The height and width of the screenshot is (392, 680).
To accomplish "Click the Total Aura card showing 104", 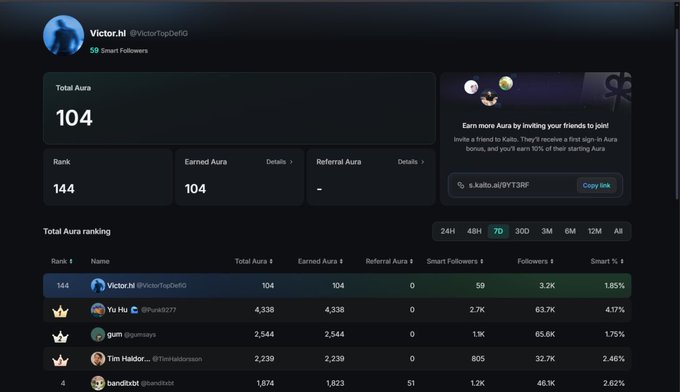I will click(239, 108).
